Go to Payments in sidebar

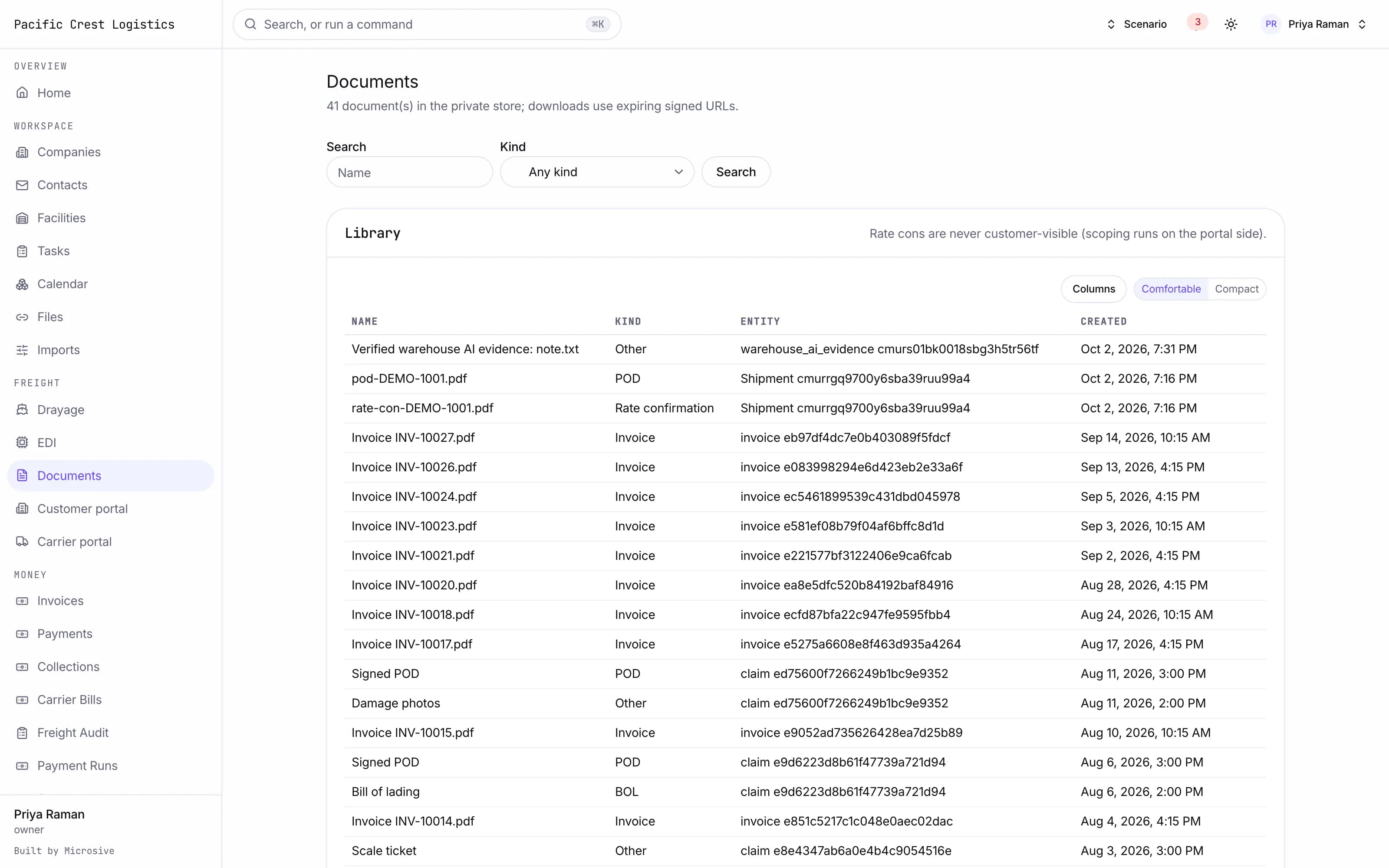[110, 634]
